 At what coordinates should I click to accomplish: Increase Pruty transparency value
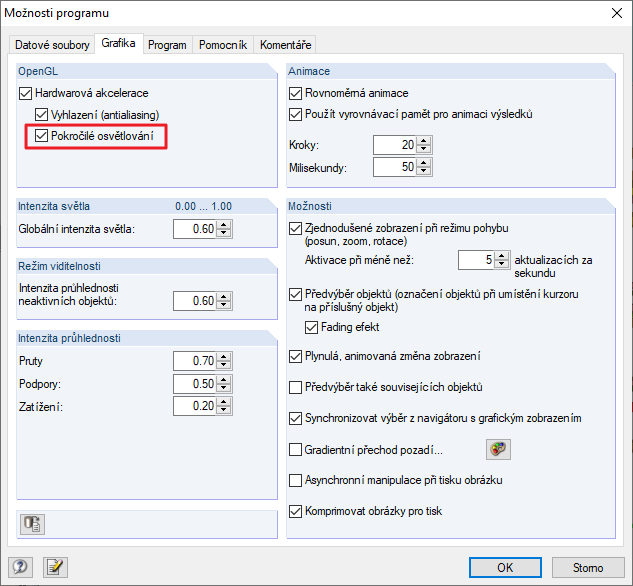pos(224,356)
